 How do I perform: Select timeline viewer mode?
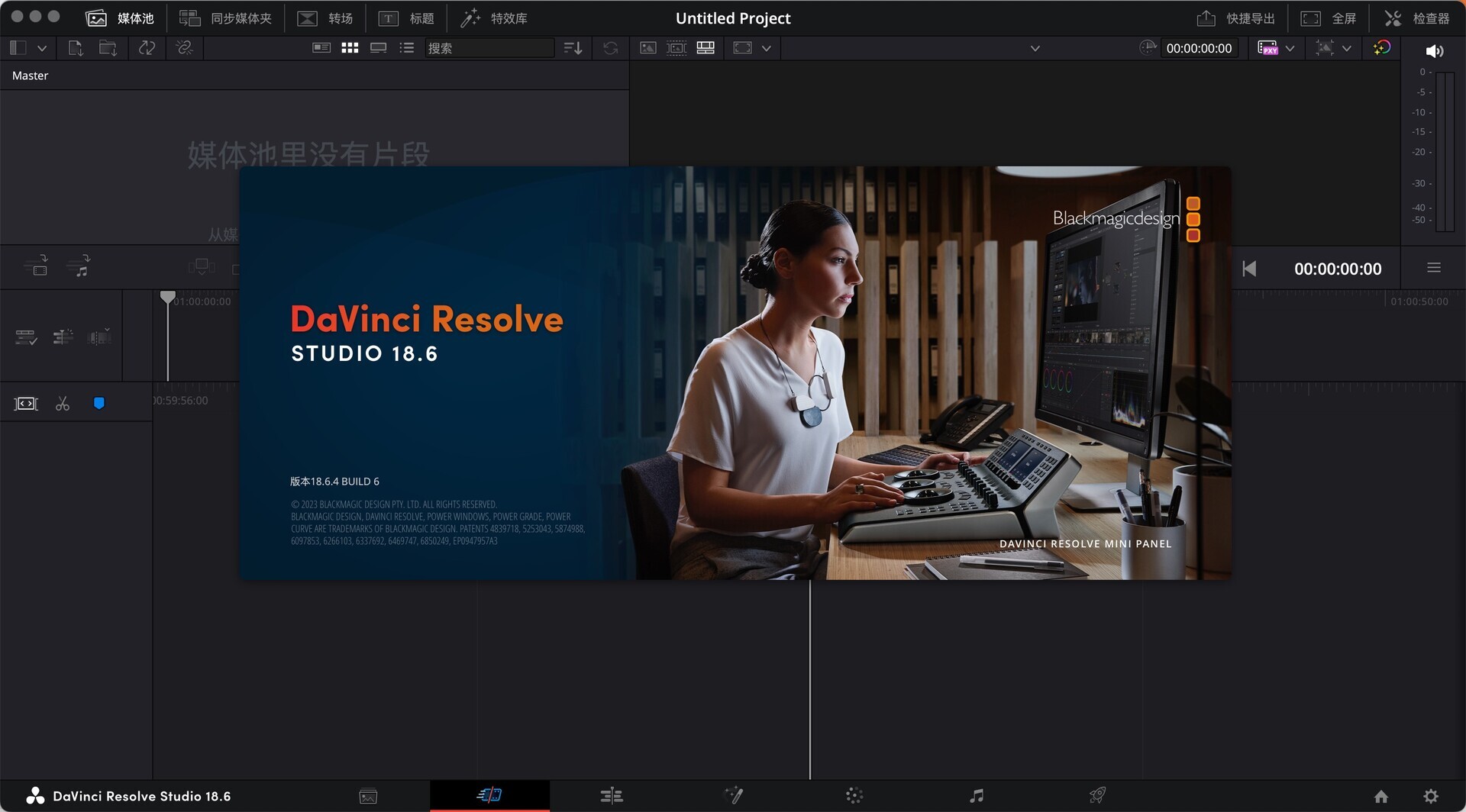706,47
